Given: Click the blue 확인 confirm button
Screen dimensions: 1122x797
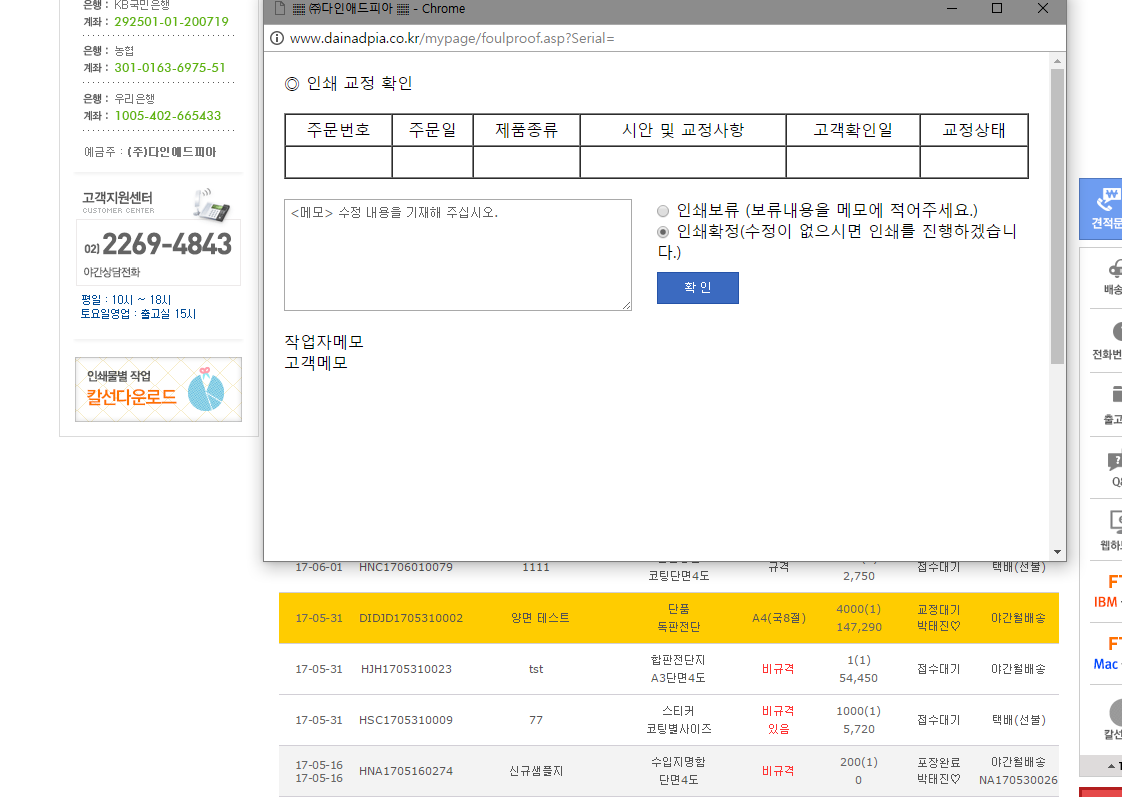Looking at the screenshot, I should tap(697, 288).
